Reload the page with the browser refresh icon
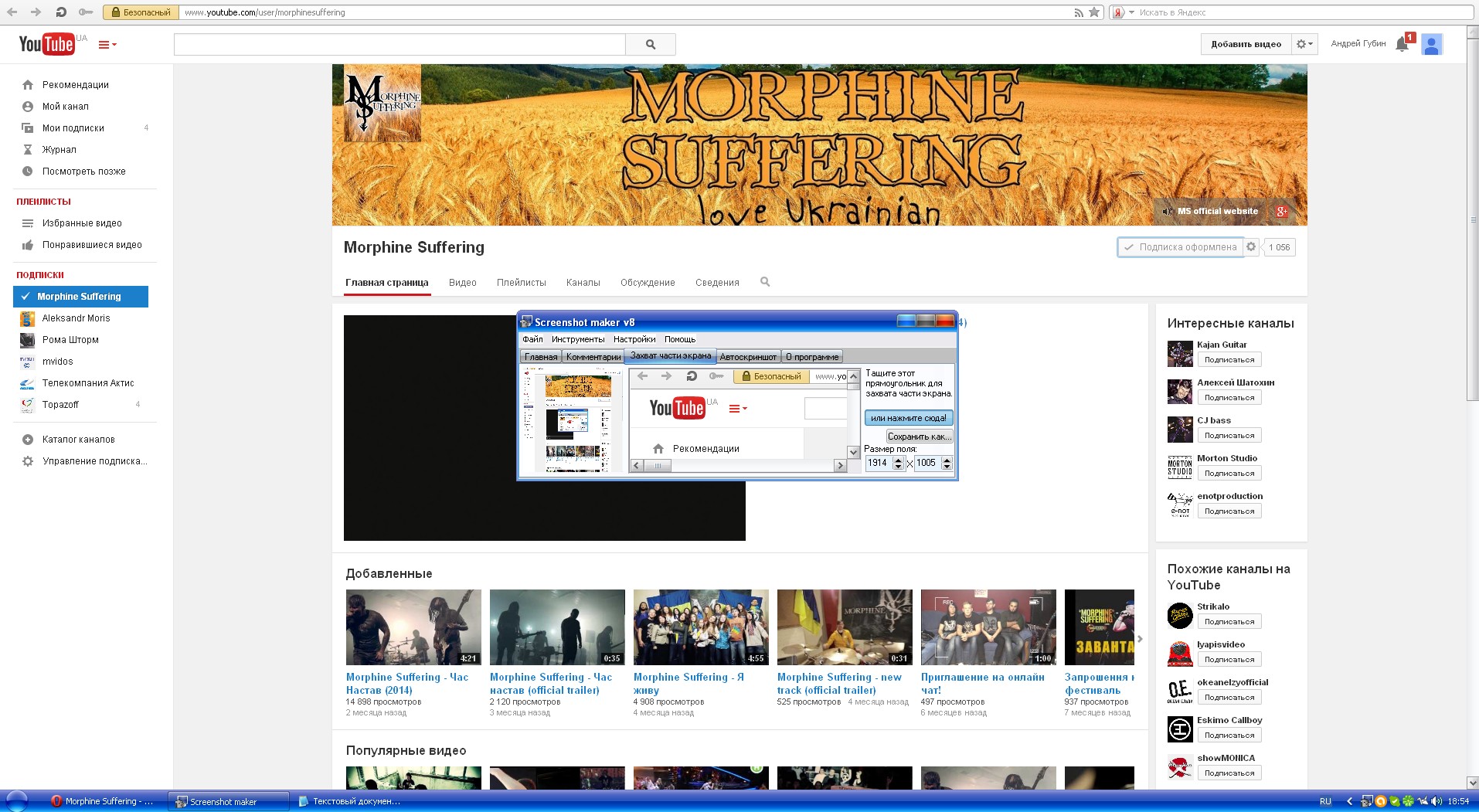1479x812 pixels. click(x=61, y=12)
